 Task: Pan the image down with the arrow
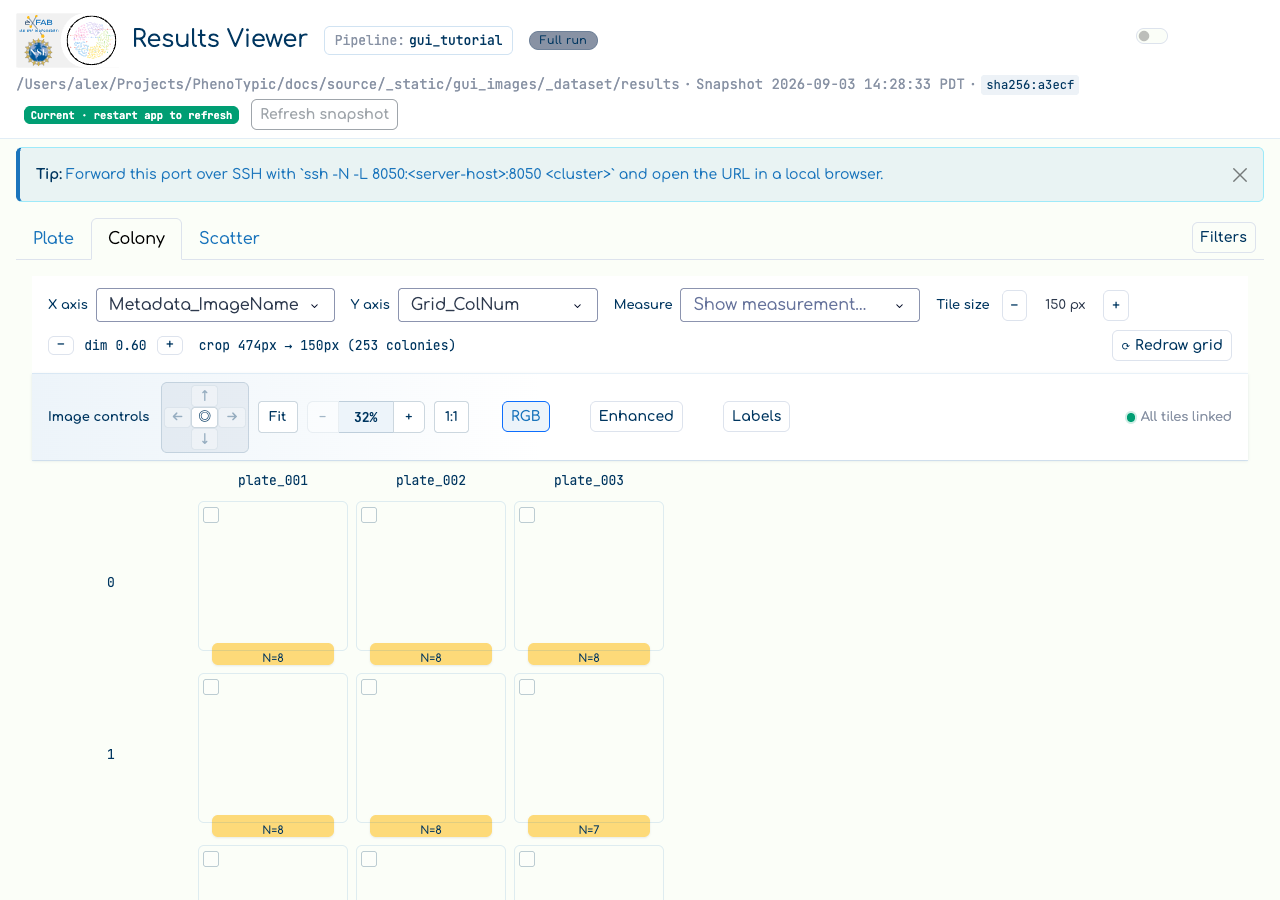click(204, 438)
